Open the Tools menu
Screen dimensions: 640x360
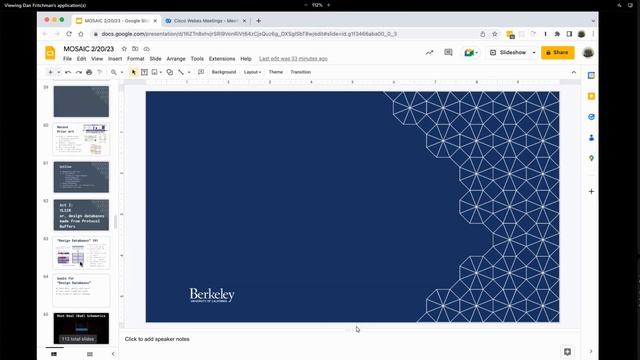point(197,59)
